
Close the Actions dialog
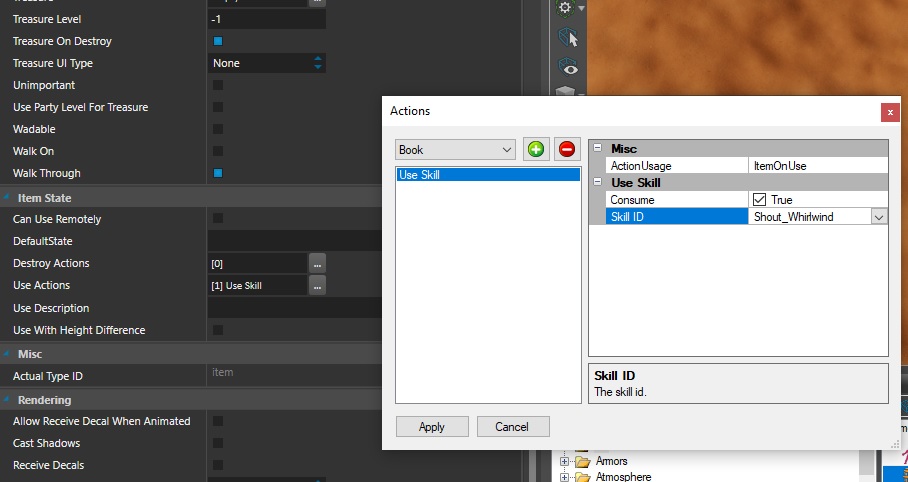(890, 112)
